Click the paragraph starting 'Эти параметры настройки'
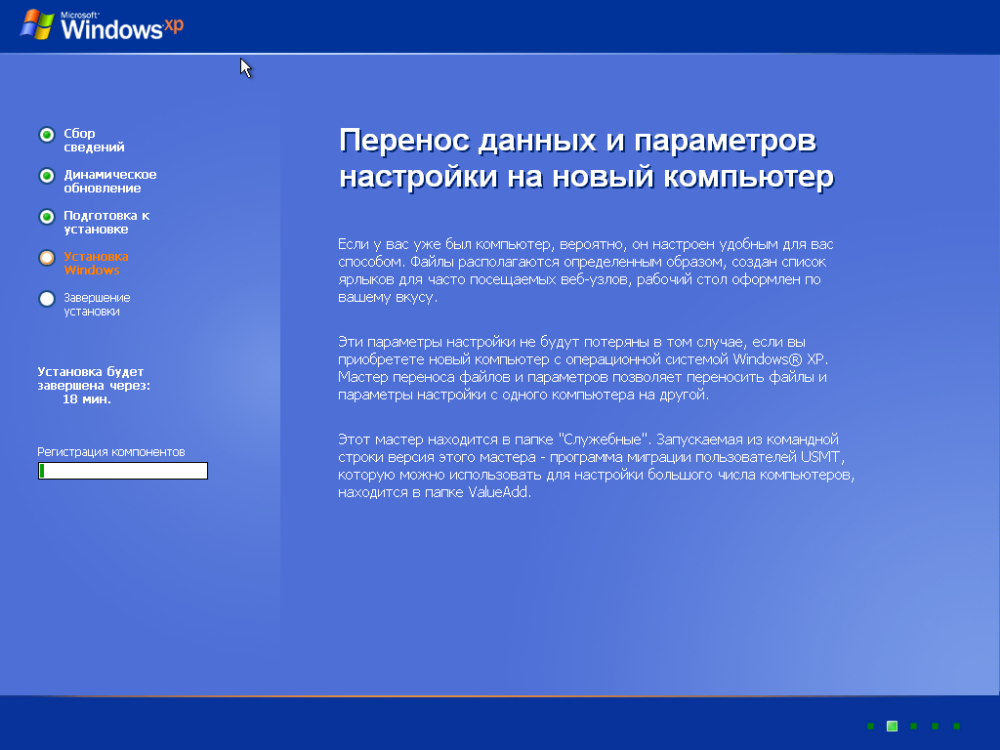 (583, 368)
